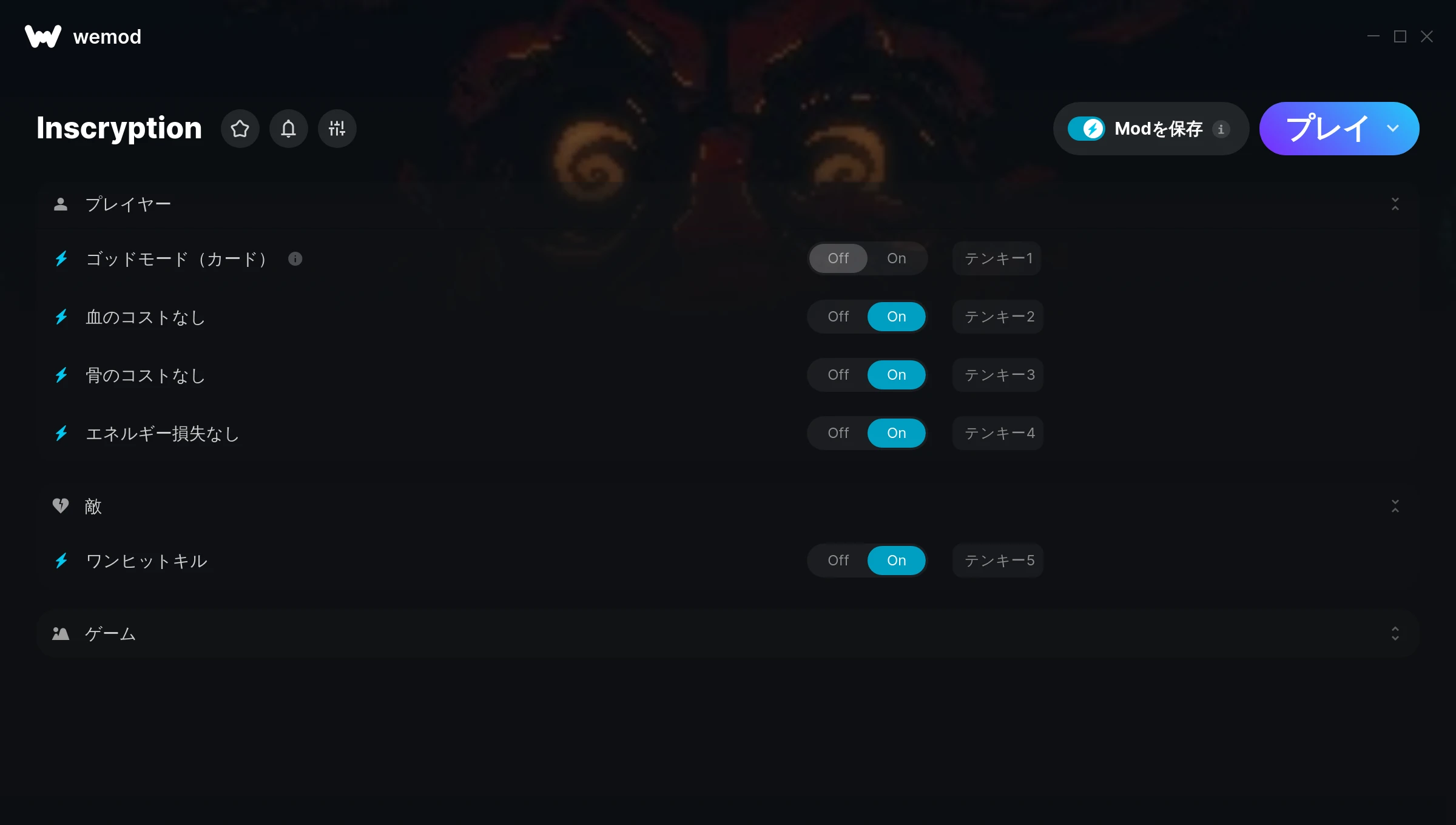The width and height of the screenshot is (1456, 825).
Task: Collapse the プレイヤー section
Action: [x=1395, y=204]
